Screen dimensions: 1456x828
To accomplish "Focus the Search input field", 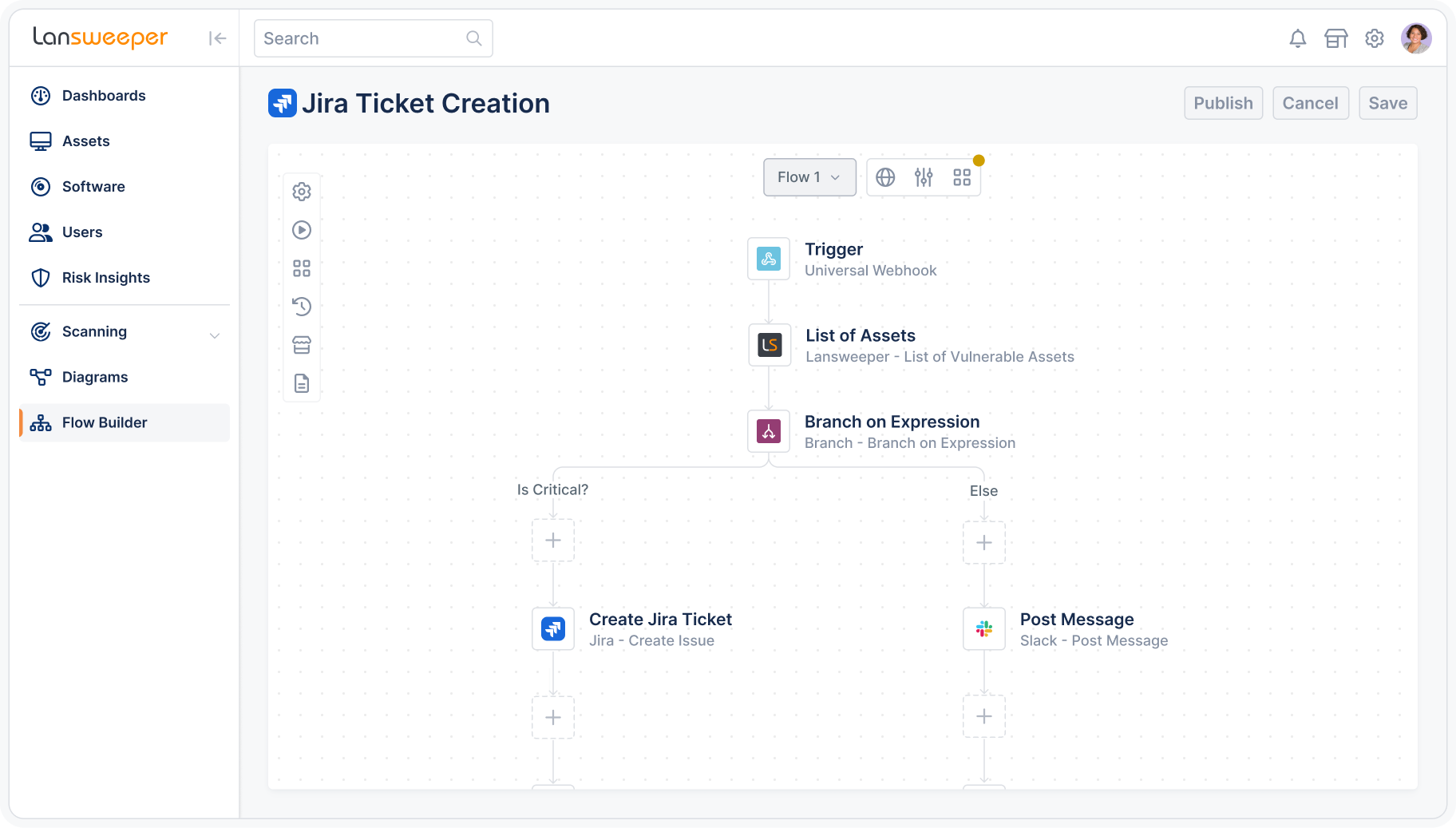I will (x=373, y=38).
